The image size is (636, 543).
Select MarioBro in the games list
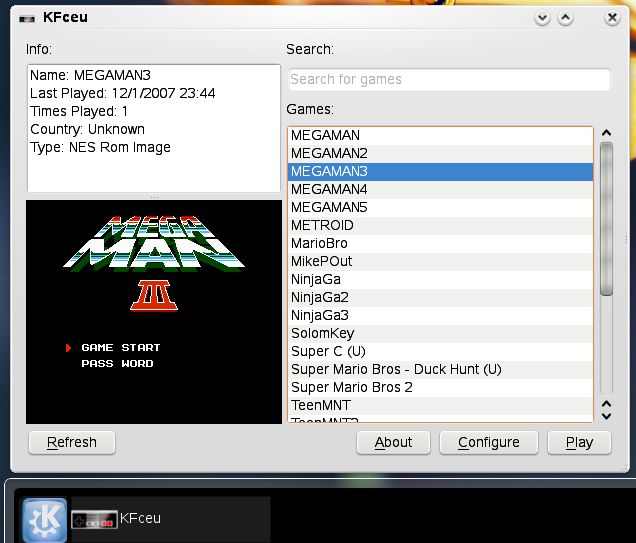pyautogui.click(x=440, y=244)
